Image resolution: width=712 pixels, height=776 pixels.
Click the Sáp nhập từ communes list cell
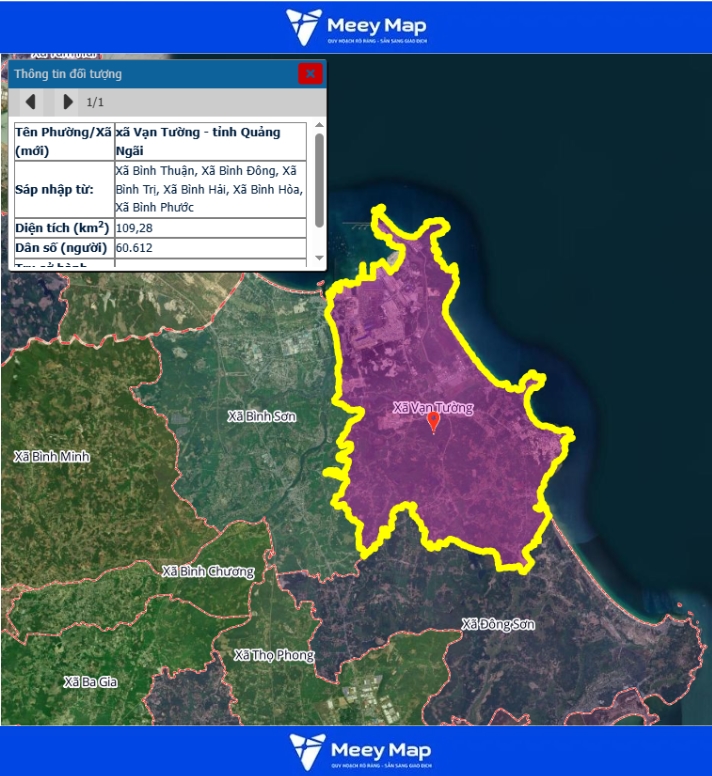210,189
